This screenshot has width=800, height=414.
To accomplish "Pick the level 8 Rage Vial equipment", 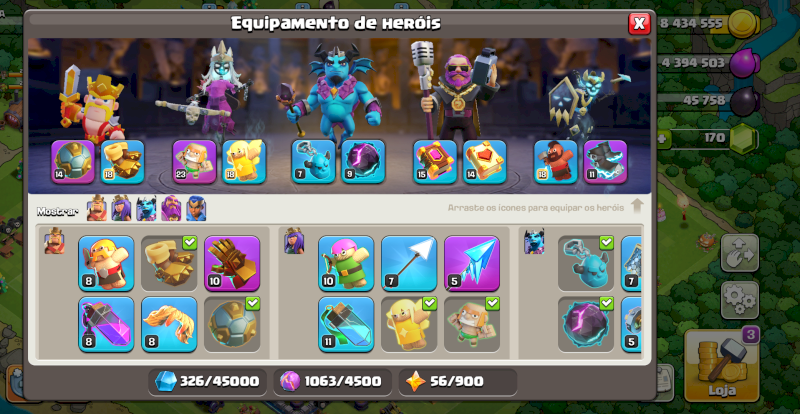I will 106,325.
